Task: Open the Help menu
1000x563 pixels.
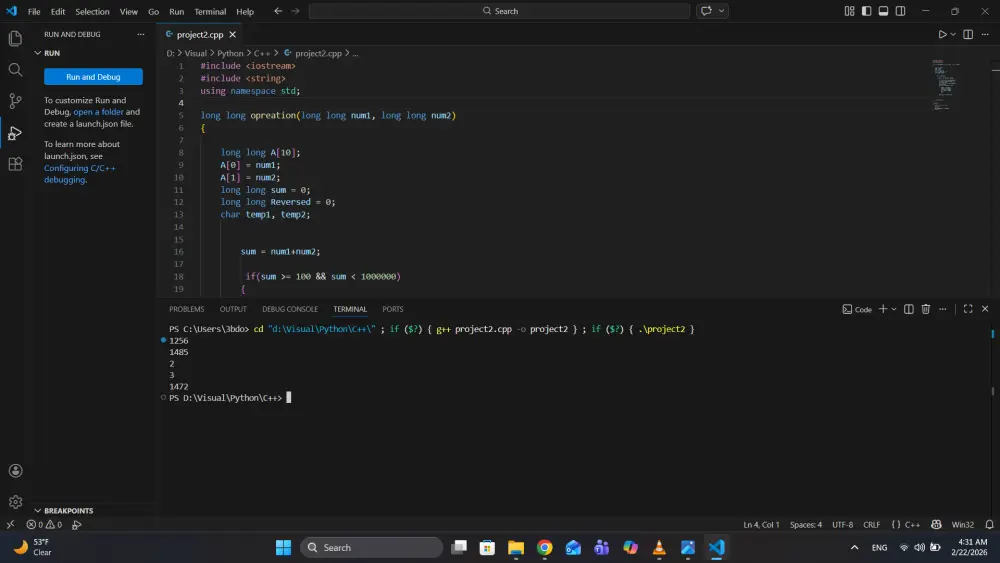Action: pyautogui.click(x=245, y=11)
